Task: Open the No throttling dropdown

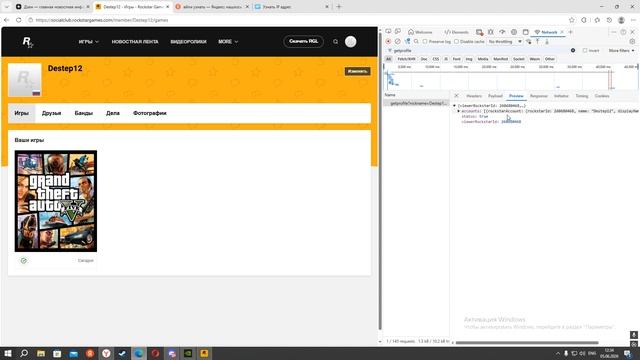Action: pyautogui.click(x=505, y=42)
